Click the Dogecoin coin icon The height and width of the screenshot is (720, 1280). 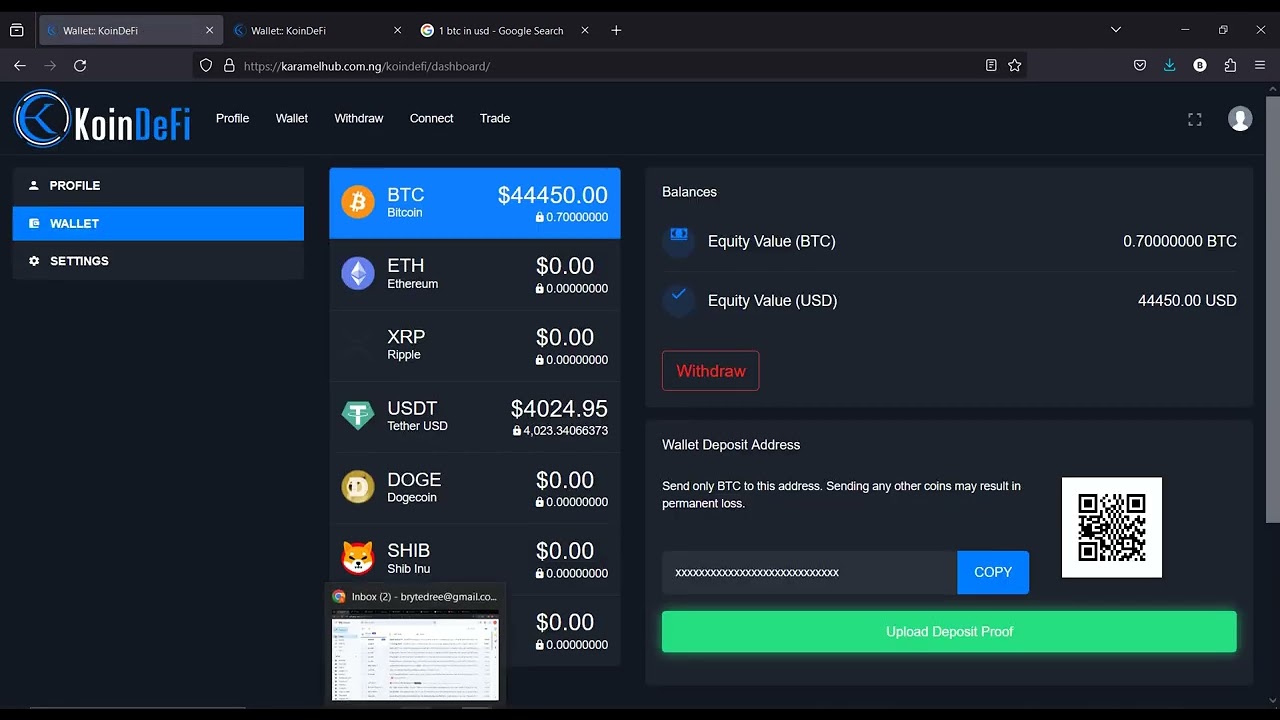point(358,487)
